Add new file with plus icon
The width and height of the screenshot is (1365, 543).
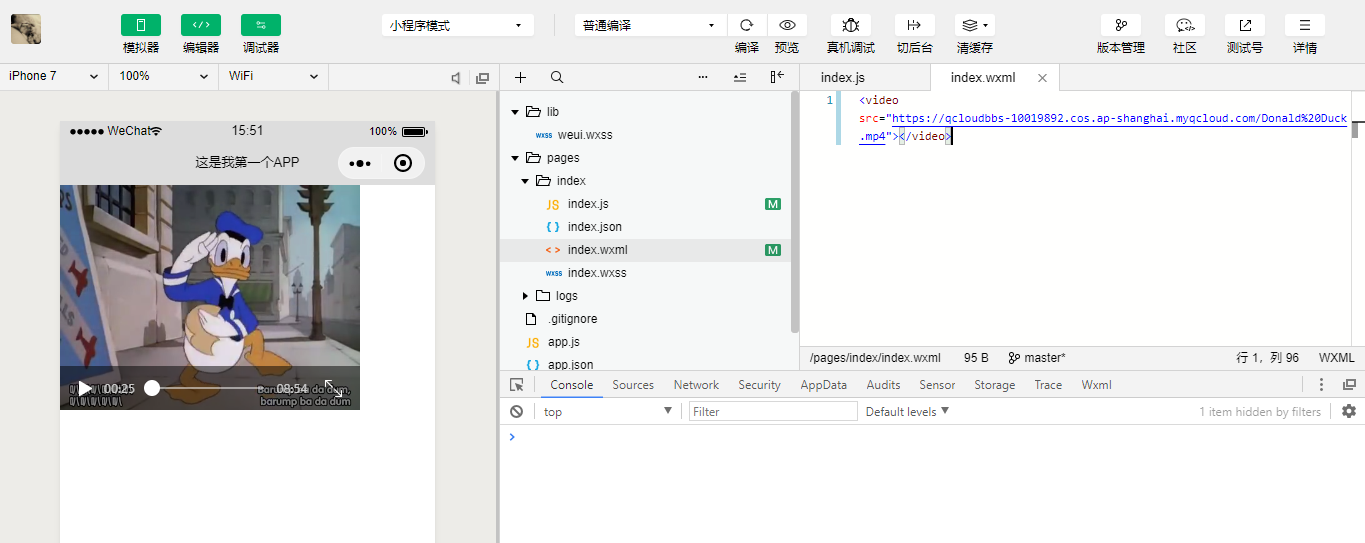point(520,77)
